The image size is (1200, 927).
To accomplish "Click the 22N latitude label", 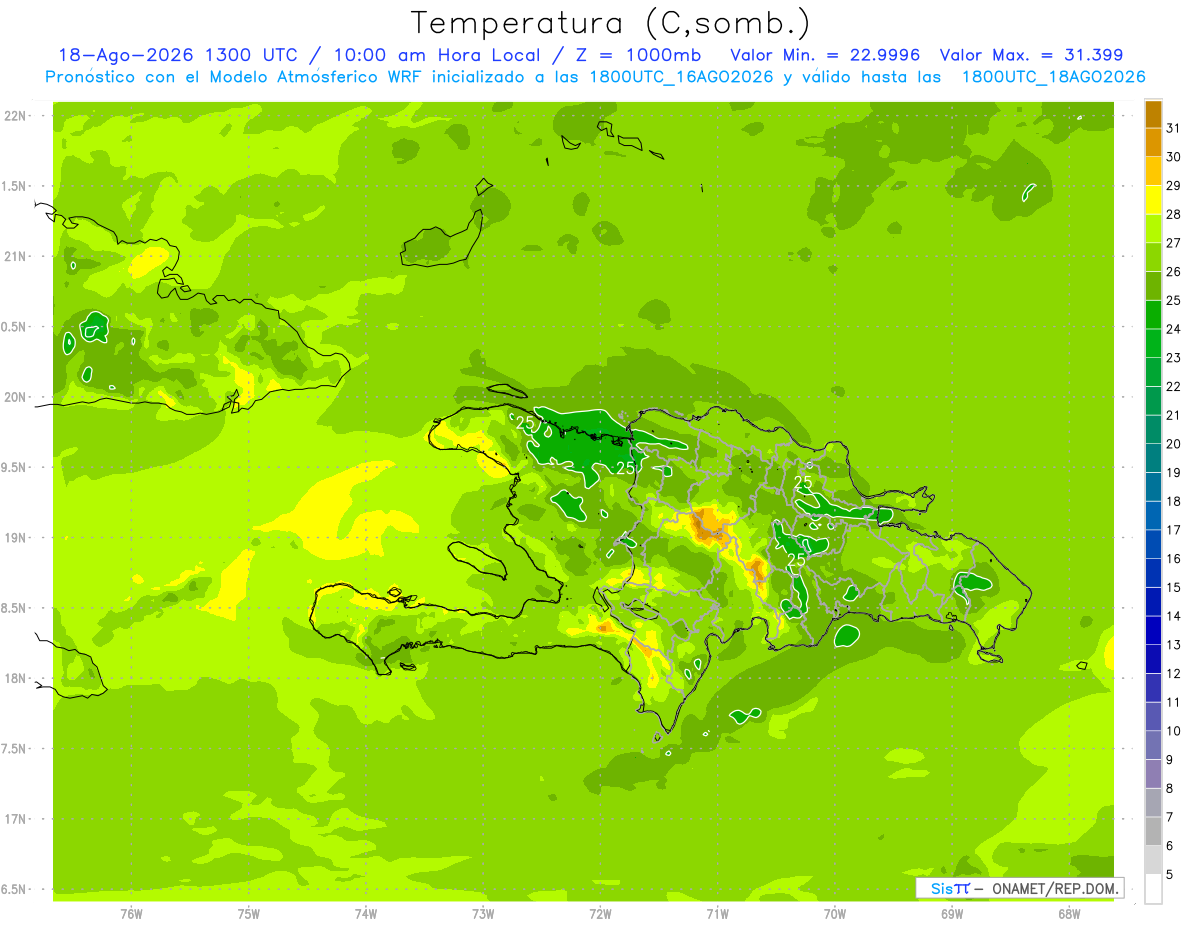I will tap(15, 116).
